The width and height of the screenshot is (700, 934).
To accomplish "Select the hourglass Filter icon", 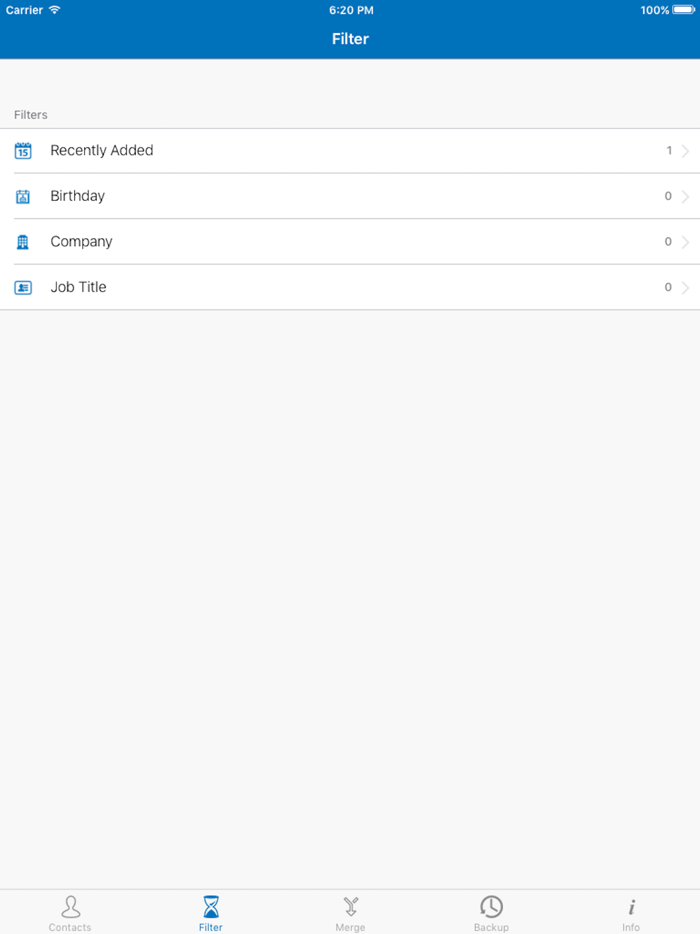I will pyautogui.click(x=210, y=906).
